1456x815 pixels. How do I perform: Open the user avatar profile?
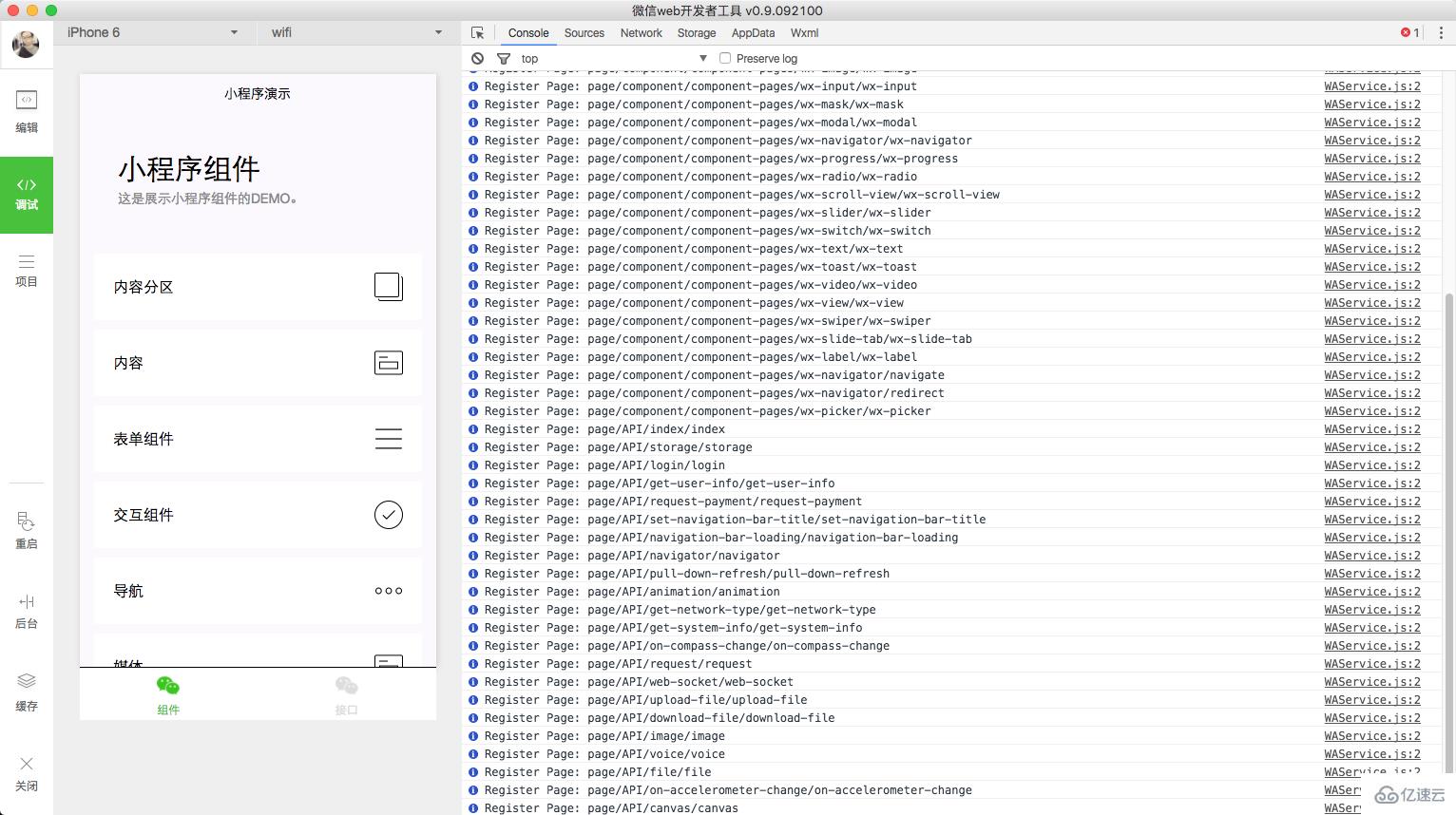[x=26, y=44]
